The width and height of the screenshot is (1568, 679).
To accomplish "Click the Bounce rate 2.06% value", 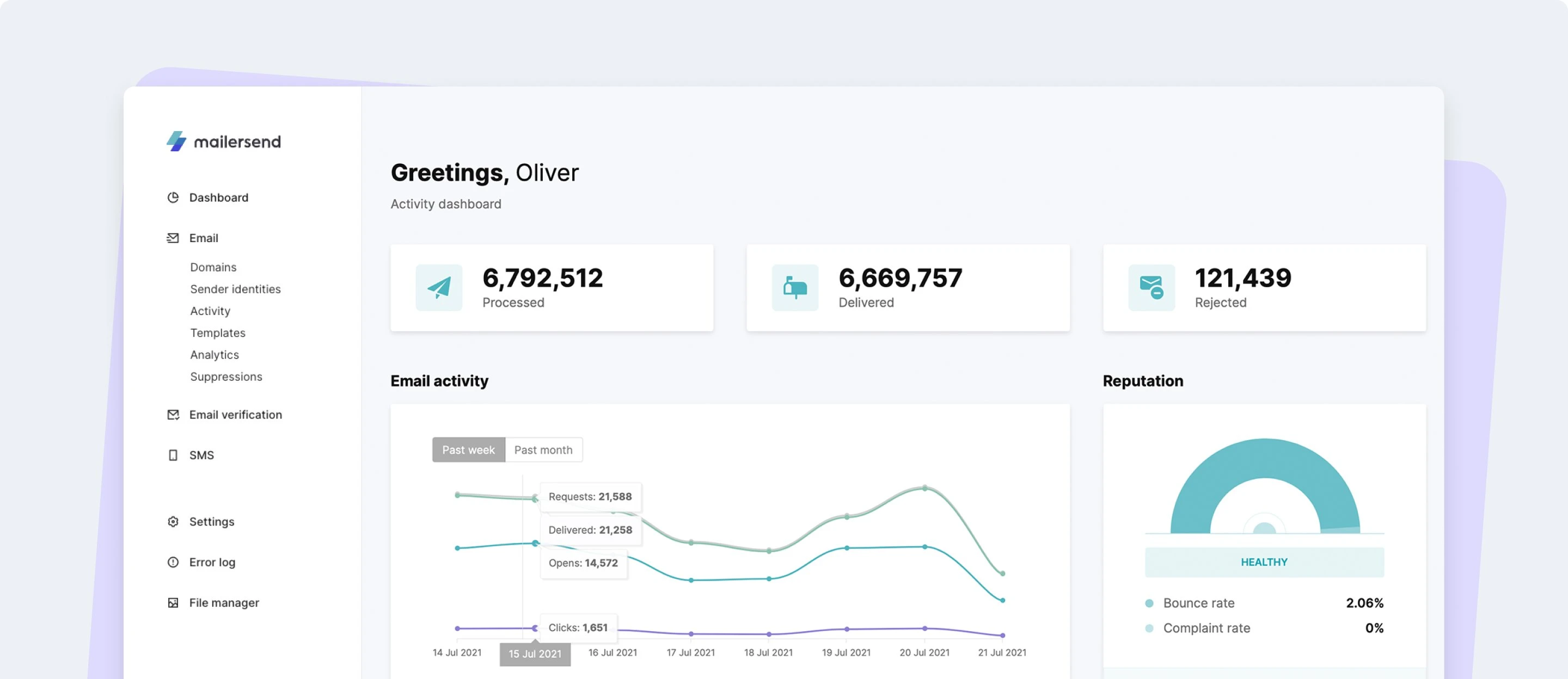I will click(x=1365, y=603).
